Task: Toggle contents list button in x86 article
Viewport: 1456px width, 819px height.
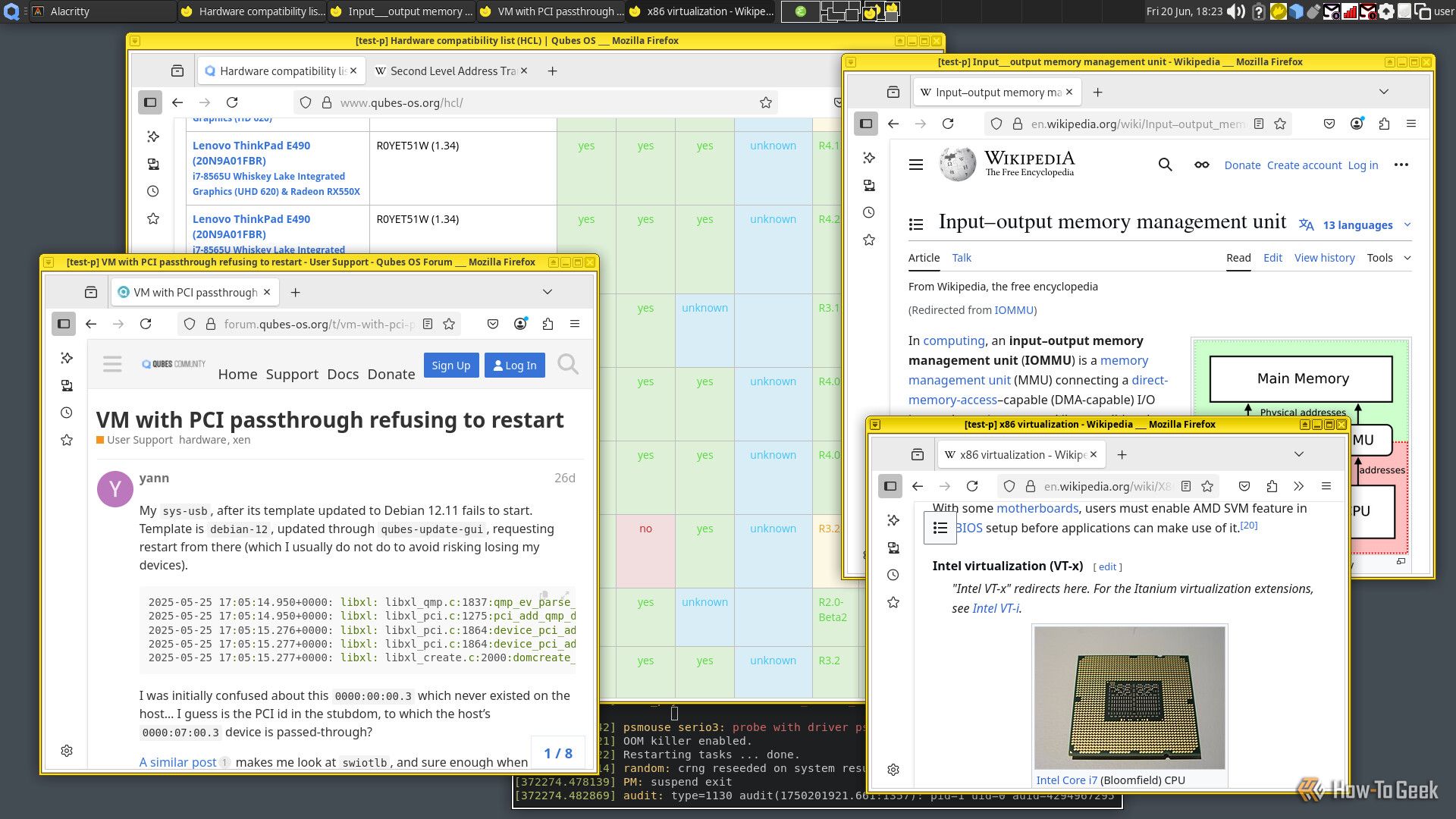Action: pyautogui.click(x=940, y=528)
